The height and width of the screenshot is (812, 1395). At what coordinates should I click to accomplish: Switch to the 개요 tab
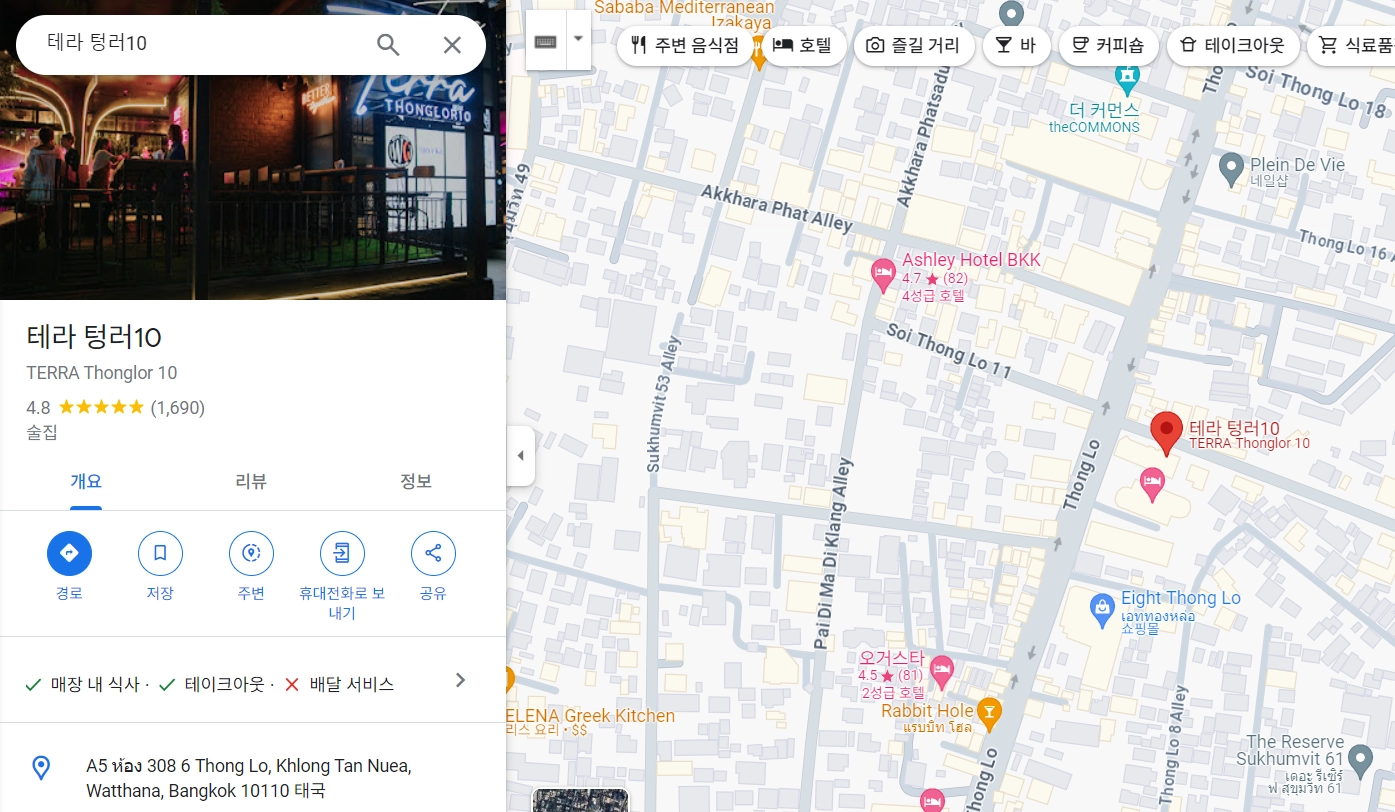(86, 482)
